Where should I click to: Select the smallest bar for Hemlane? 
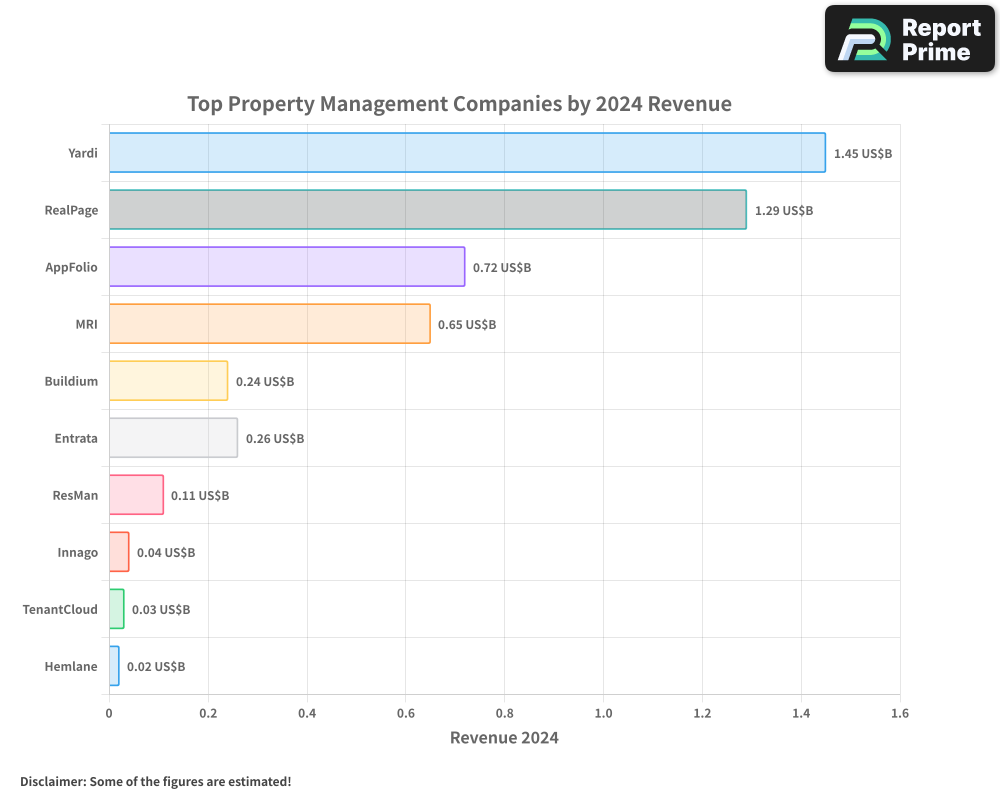pos(114,666)
